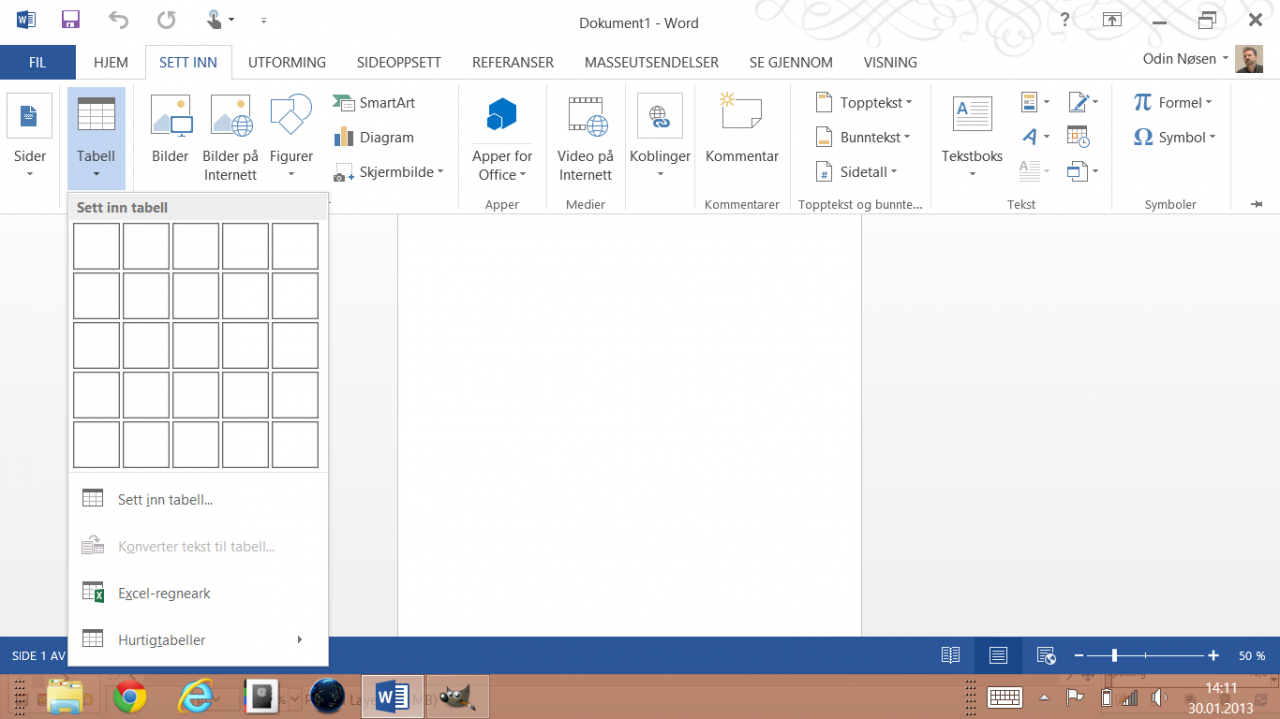Open the quick parts (Hurtigdeler) icon
The width and height of the screenshot is (1280, 719).
point(1035,102)
